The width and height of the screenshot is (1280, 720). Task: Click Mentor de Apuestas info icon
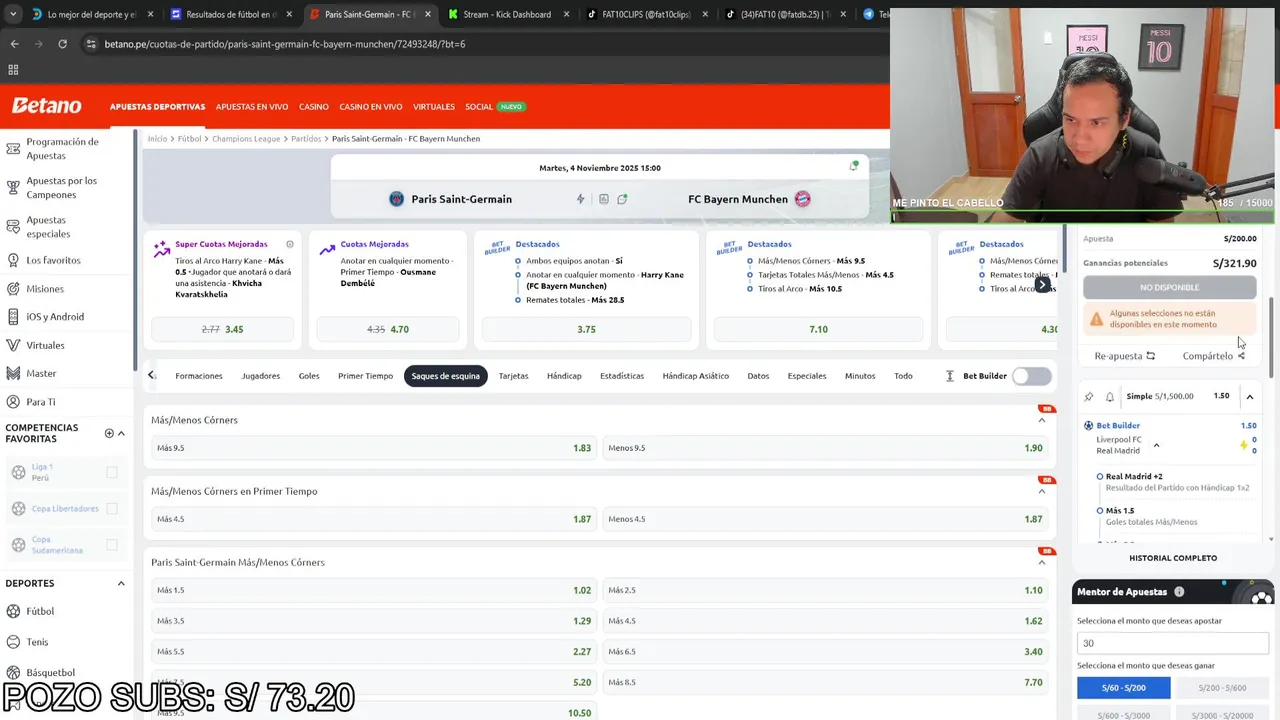1179,592
